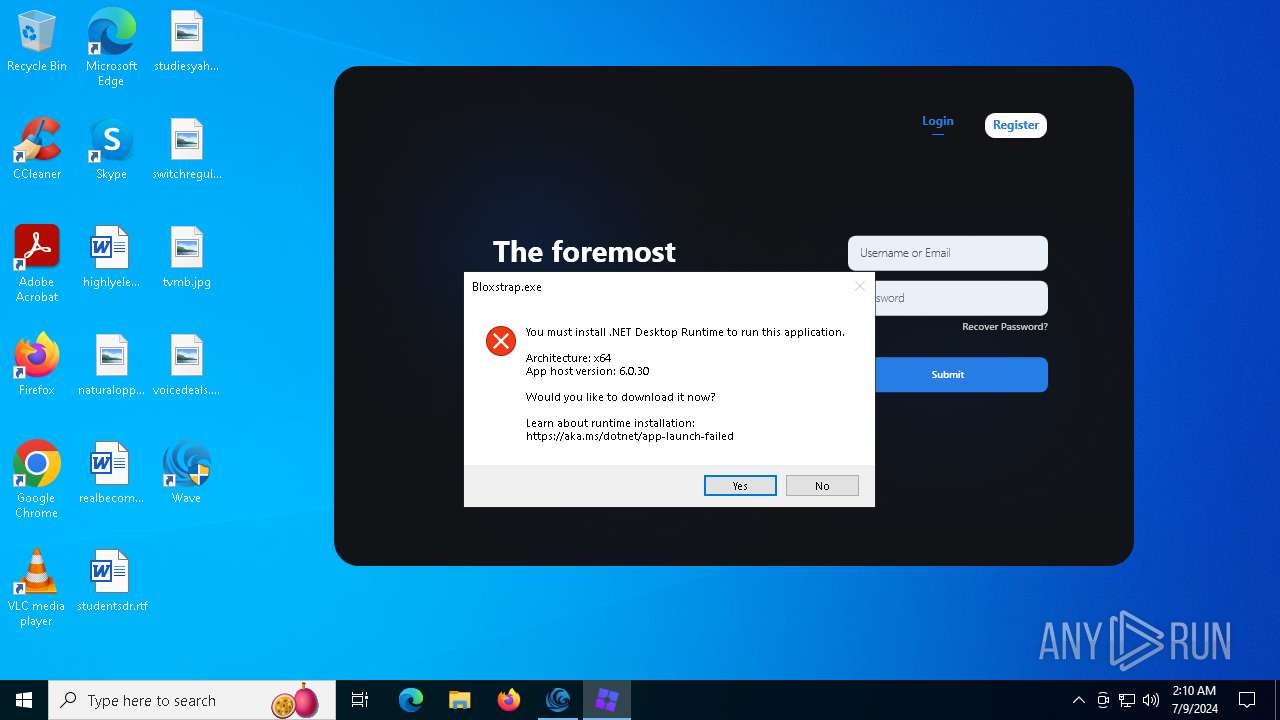The width and height of the screenshot is (1280, 720).
Task: Select the studentsdr.rtf document
Action: (111, 582)
